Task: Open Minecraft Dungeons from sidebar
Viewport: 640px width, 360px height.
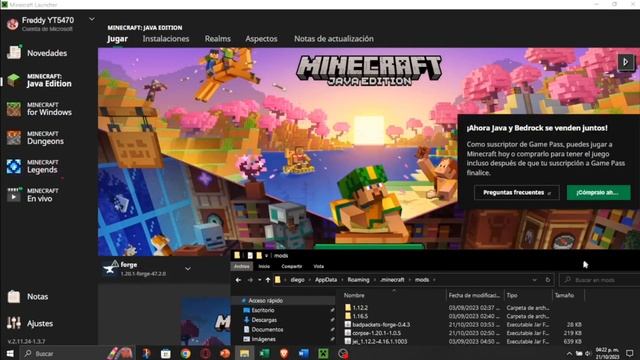Action: pos(36,138)
